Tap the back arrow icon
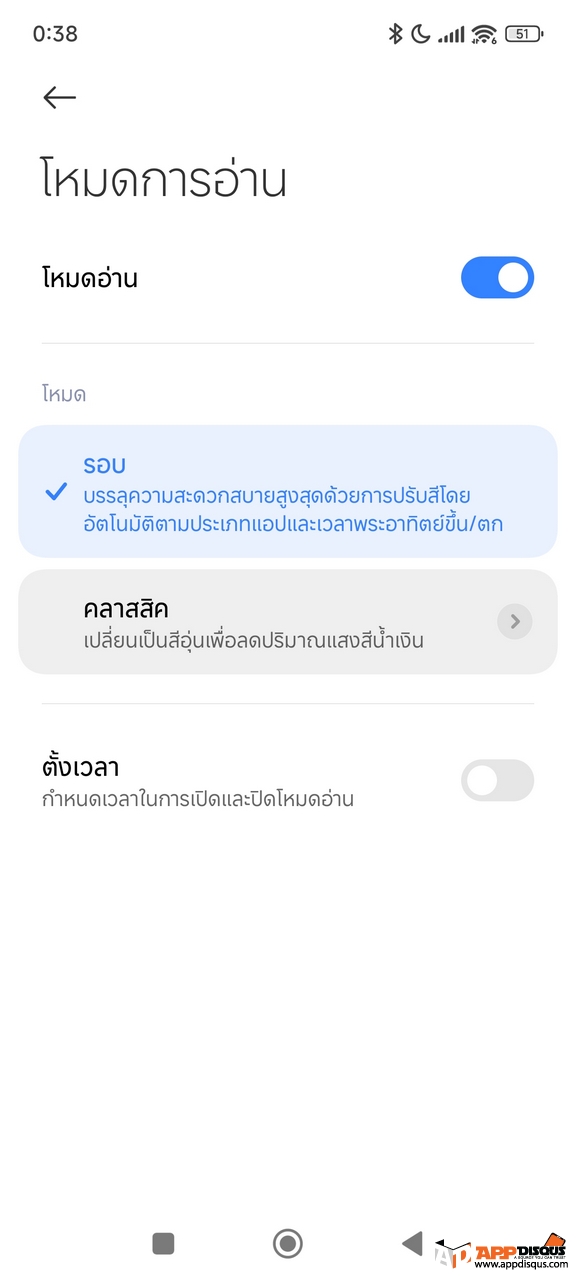Image resolution: width=576 pixels, height=1280 pixels. click(x=60, y=97)
